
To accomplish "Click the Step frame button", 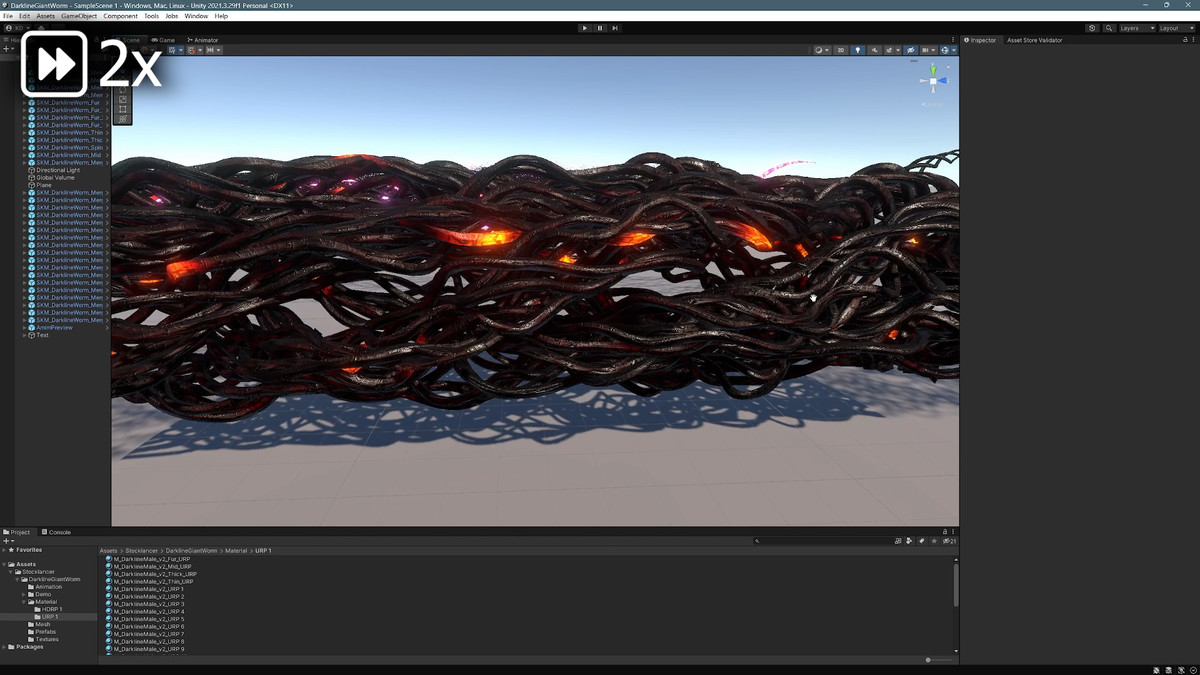I will (x=614, y=28).
